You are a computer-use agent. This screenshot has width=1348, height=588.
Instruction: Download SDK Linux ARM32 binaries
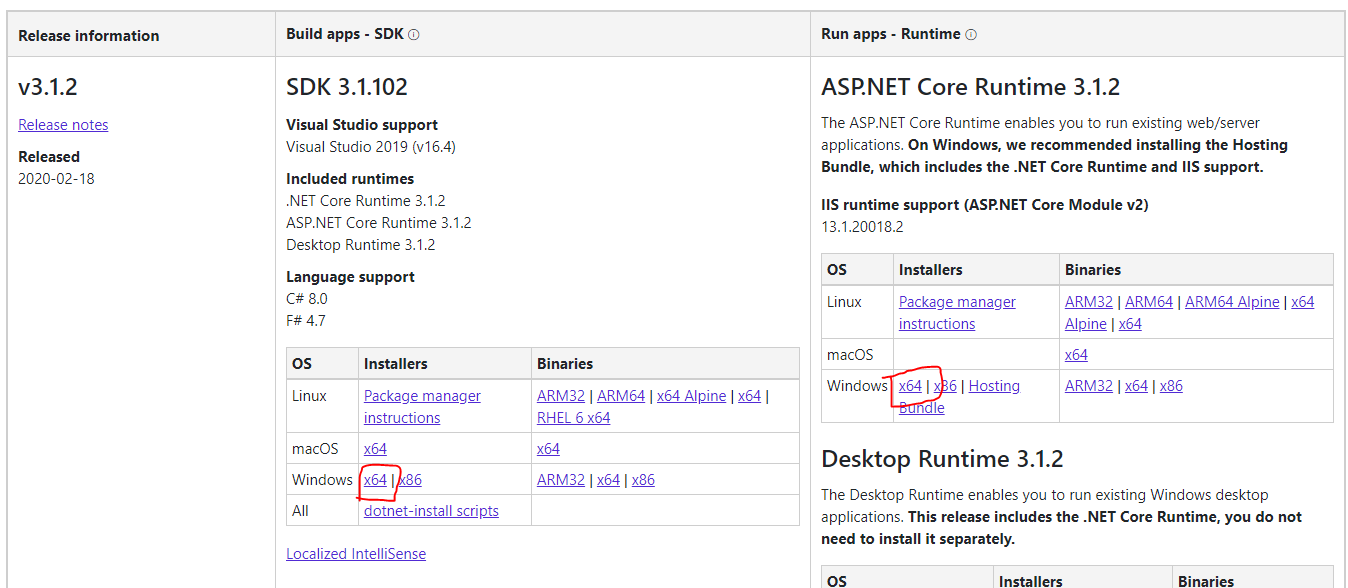pos(561,396)
